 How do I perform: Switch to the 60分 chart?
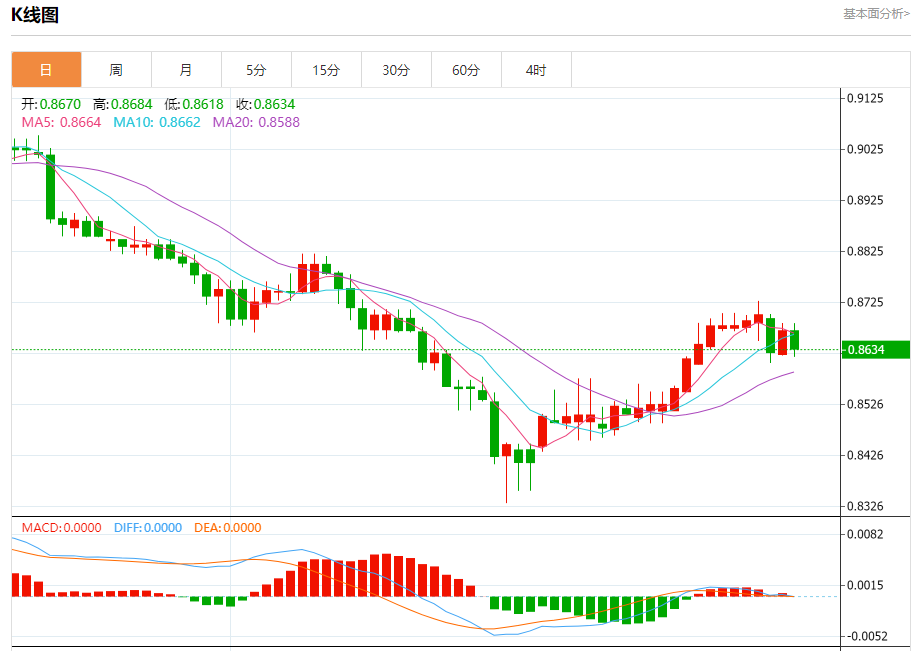[466, 70]
